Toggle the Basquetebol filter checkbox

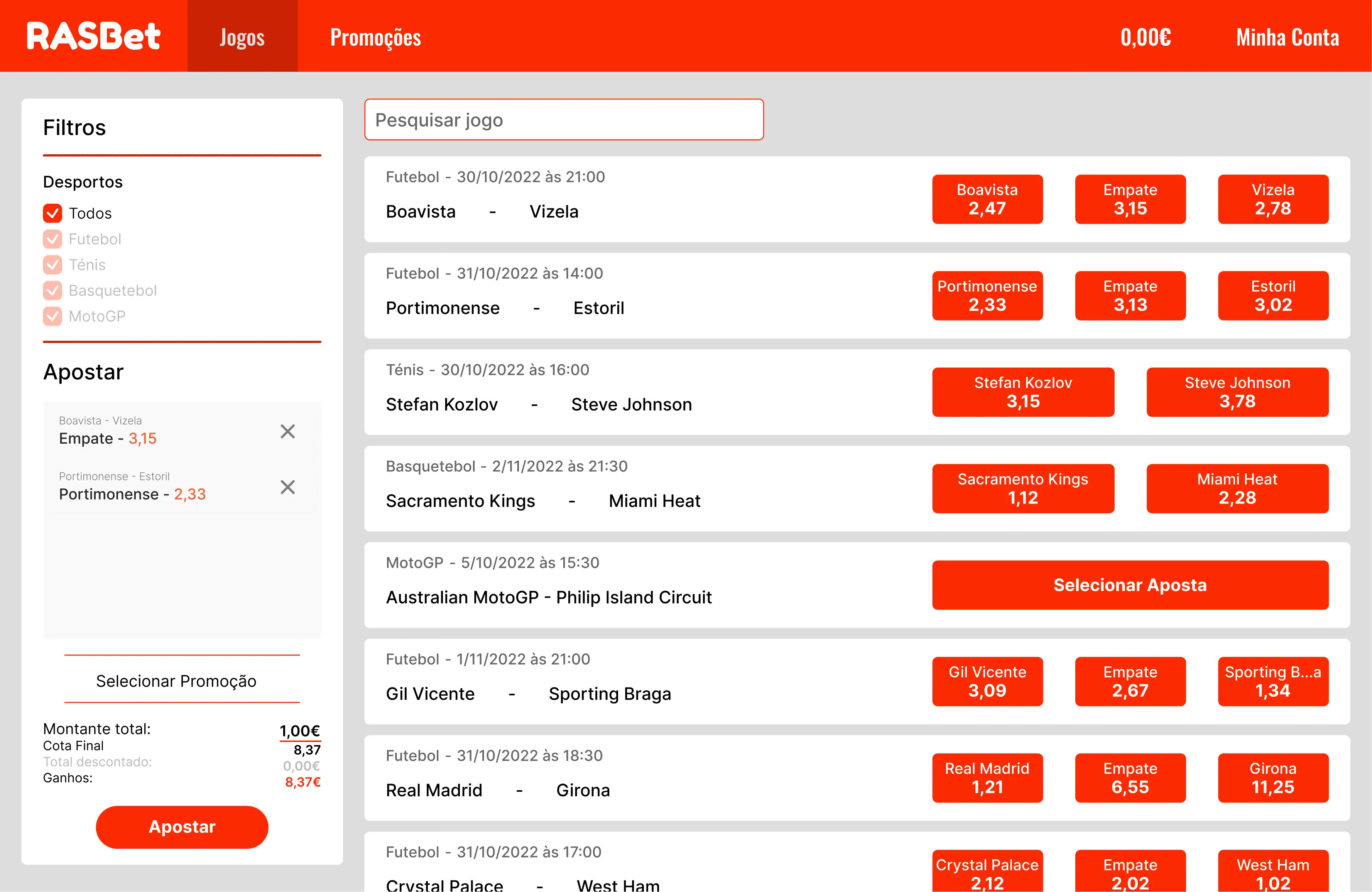tap(52, 290)
